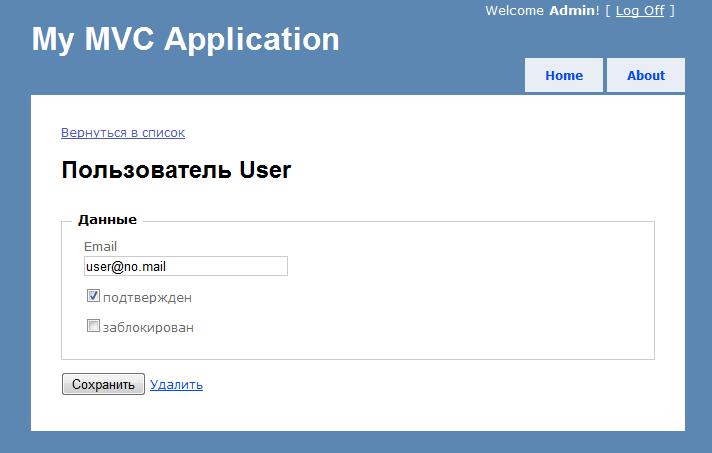Image resolution: width=712 pixels, height=453 pixels.
Task: Click the bold Admin username text
Action: (x=571, y=10)
